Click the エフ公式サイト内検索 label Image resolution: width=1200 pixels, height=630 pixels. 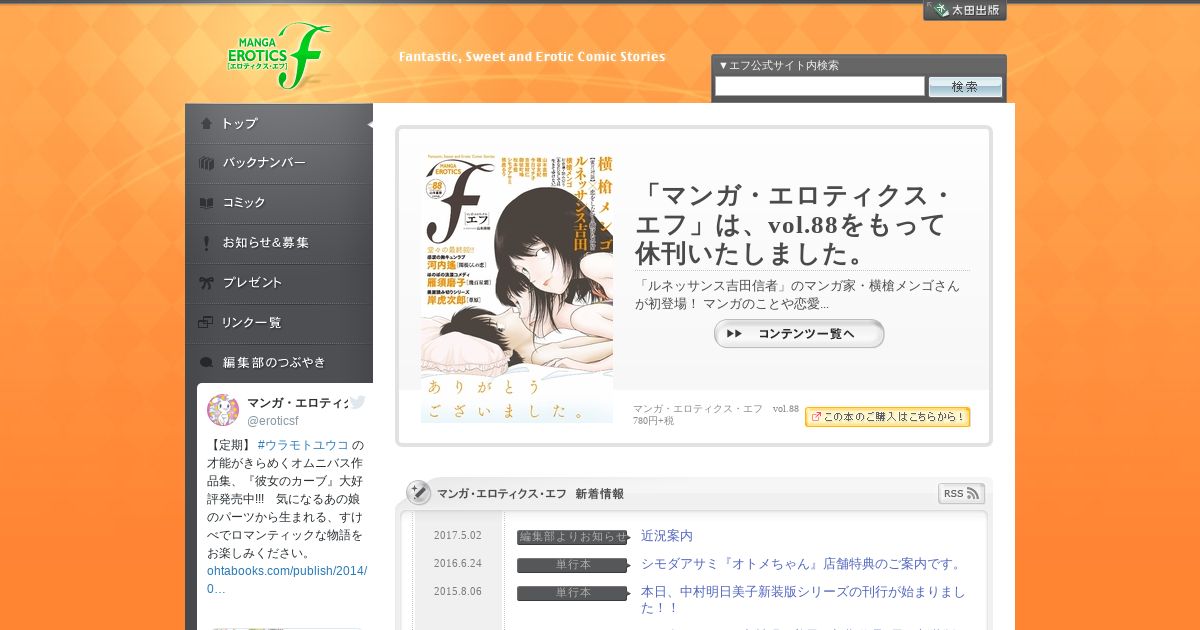[779, 65]
